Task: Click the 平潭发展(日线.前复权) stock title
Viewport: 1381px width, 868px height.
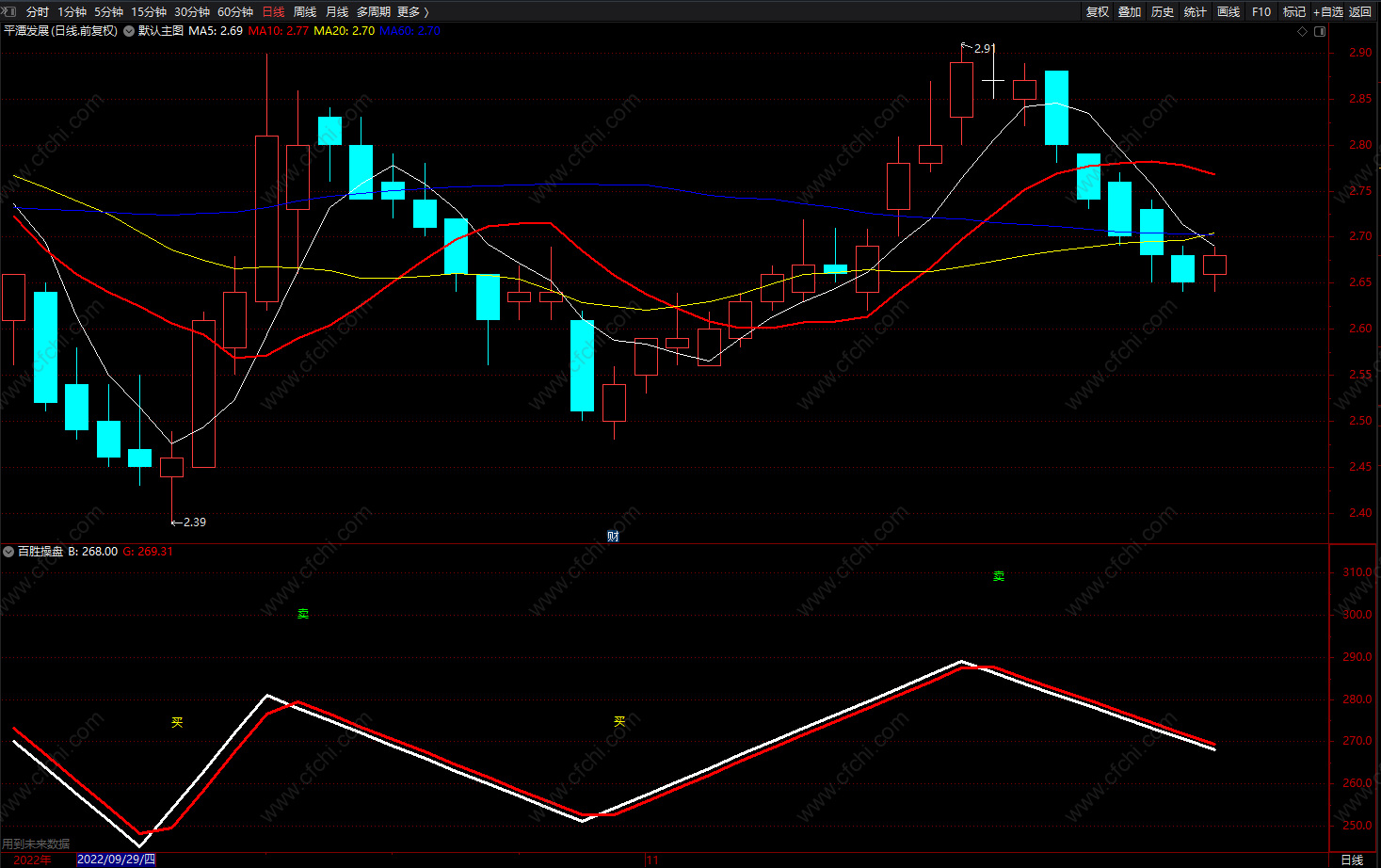Action: click(x=61, y=31)
